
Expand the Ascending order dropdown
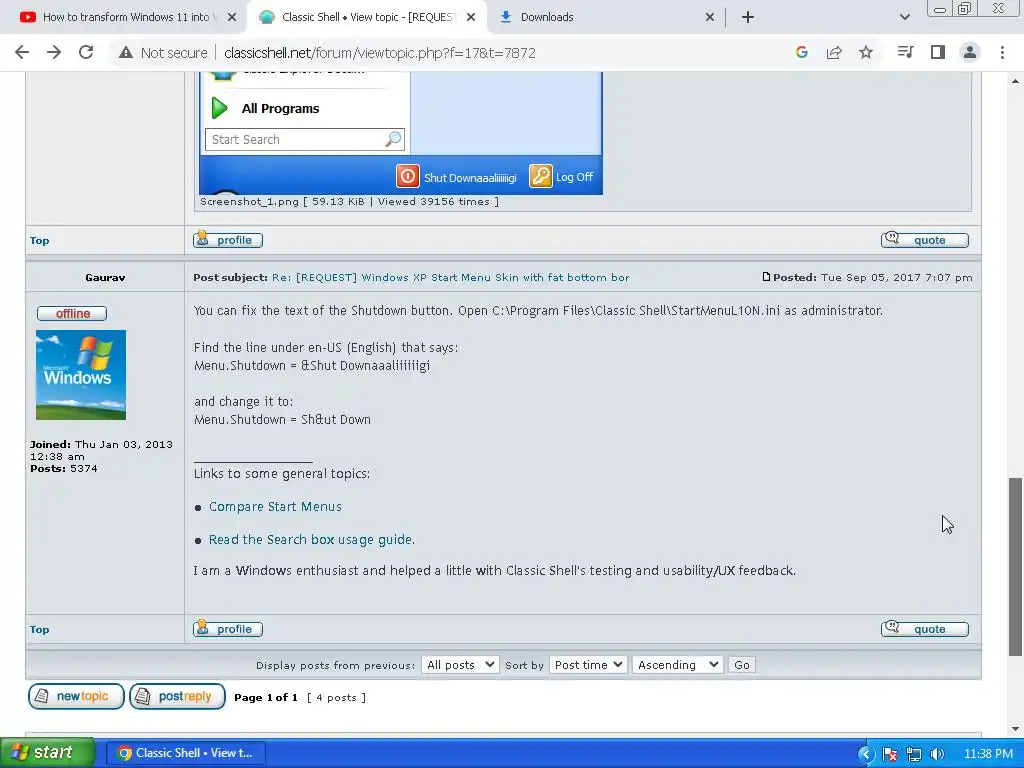coord(677,665)
